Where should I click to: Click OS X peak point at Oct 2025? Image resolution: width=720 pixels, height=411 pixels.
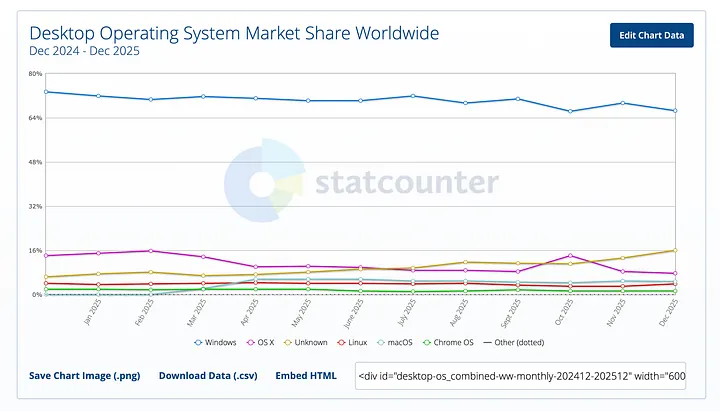click(570, 255)
